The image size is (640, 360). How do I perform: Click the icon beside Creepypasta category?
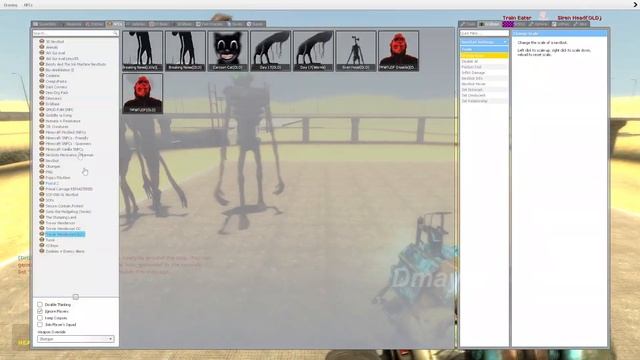(x=42, y=81)
